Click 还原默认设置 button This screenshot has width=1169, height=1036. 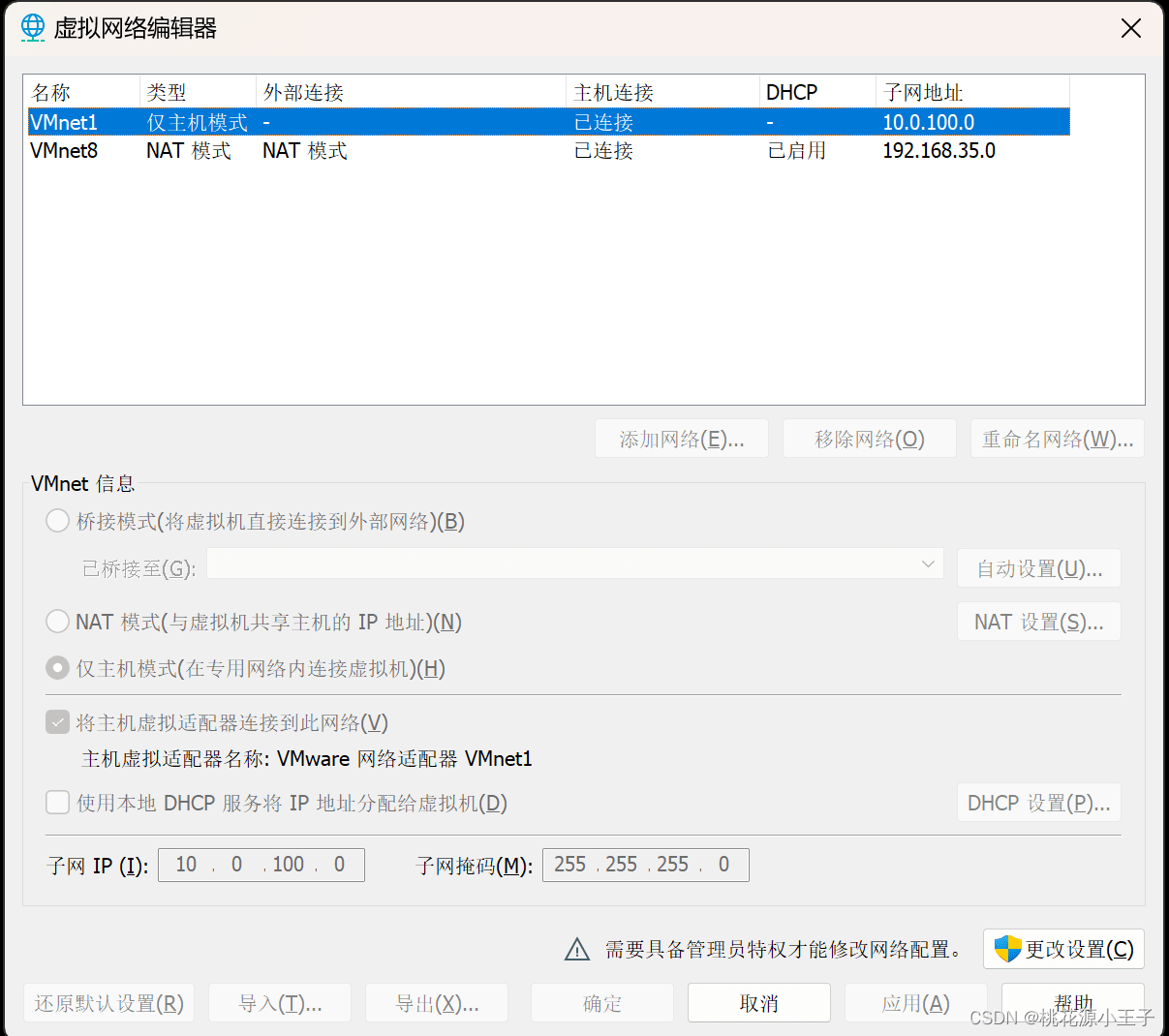(108, 1003)
